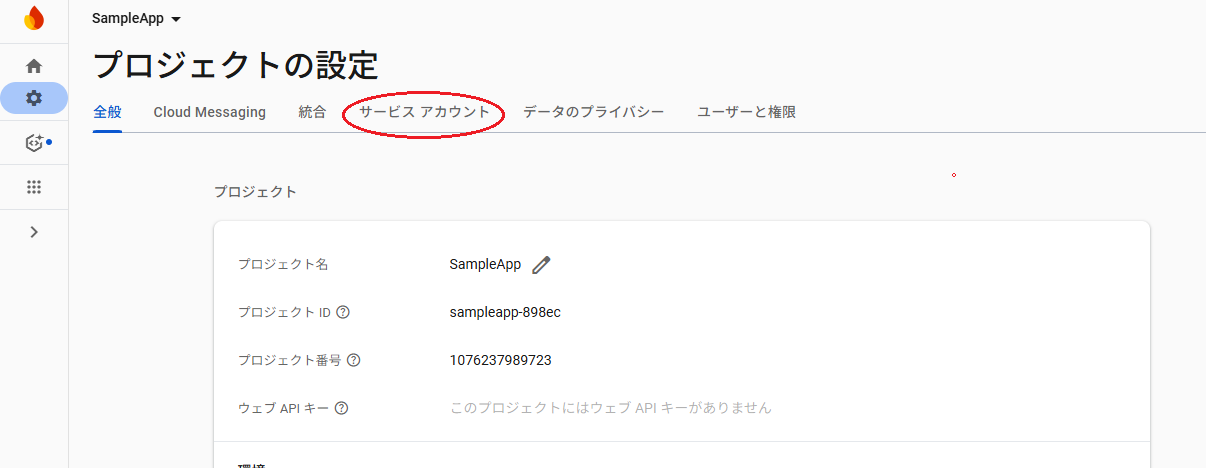The width and height of the screenshot is (1206, 468).
Task: Select the データのプライバシー tab
Action: click(593, 112)
